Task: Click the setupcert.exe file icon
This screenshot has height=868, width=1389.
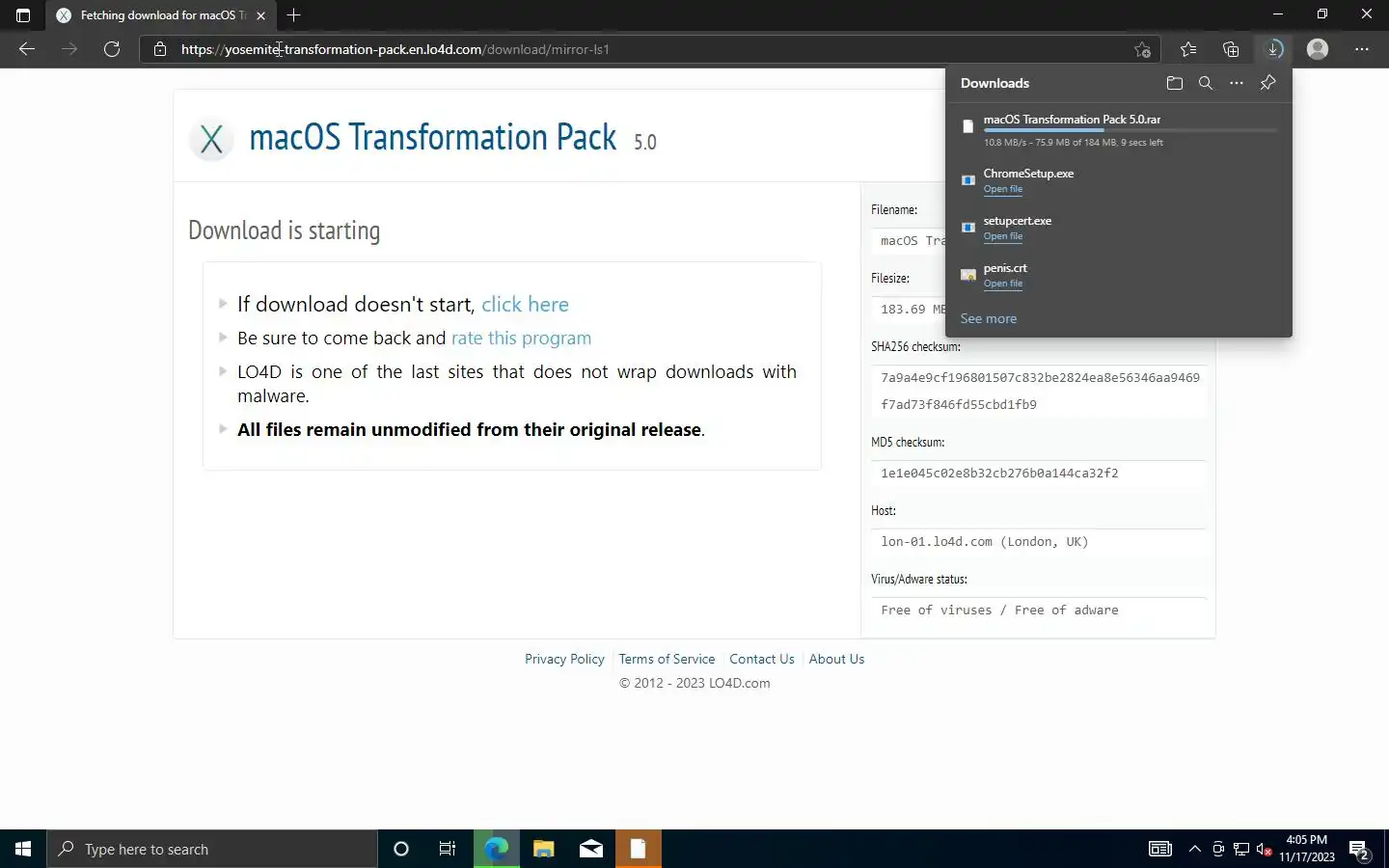Action: tap(968, 228)
